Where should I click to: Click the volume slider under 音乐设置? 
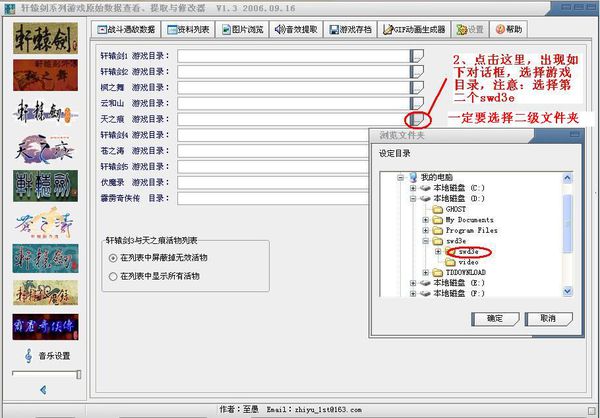(x=46, y=374)
